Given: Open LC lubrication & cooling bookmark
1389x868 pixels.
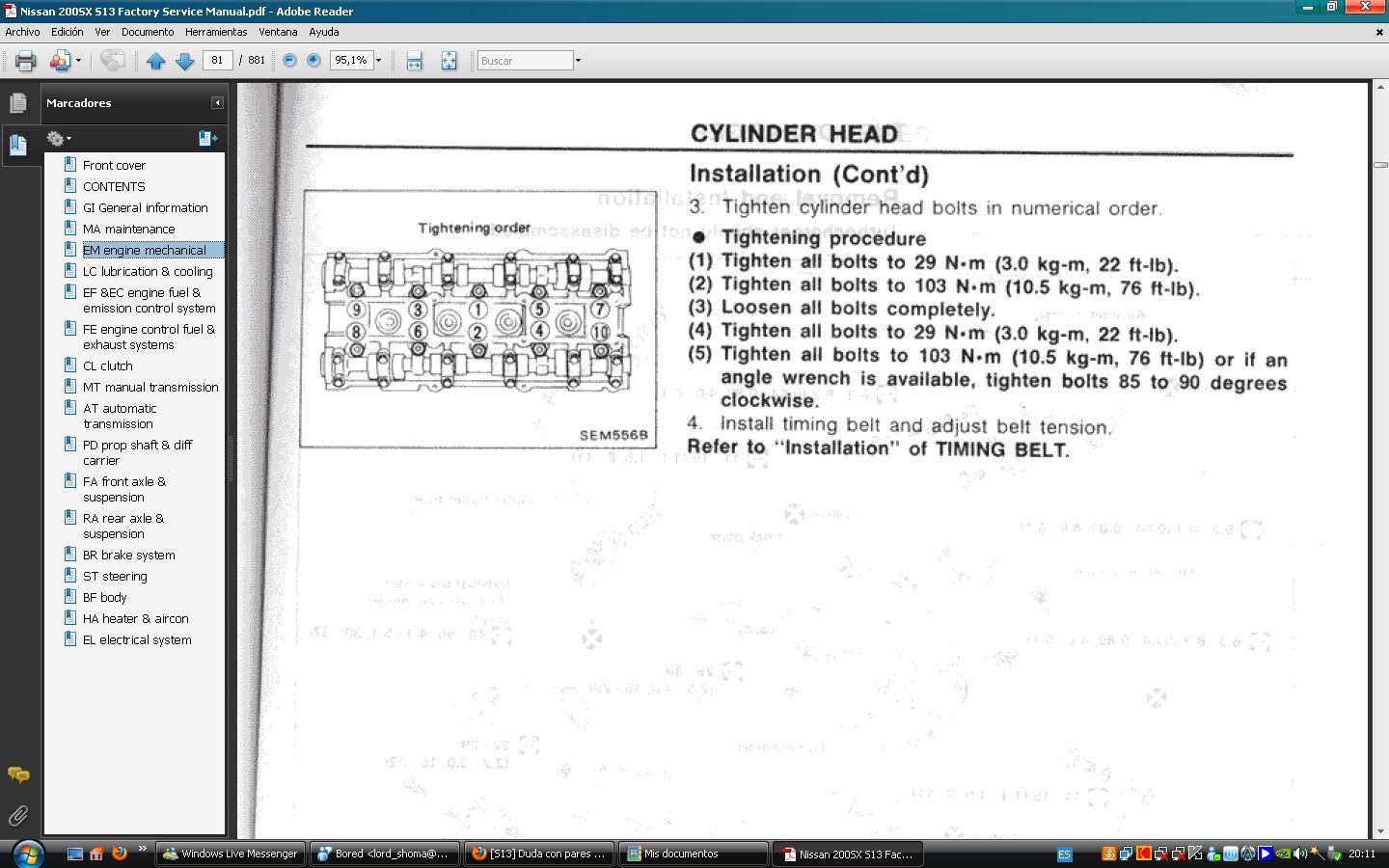Looking at the screenshot, I should pos(148,271).
